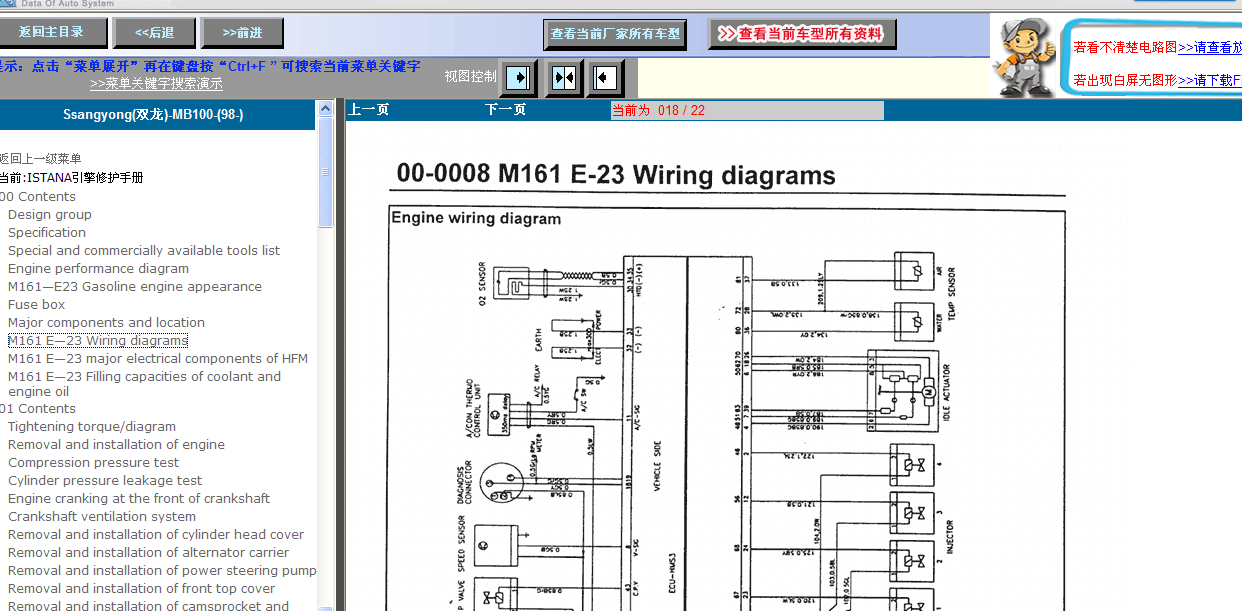Click the expand-right view control icon
This screenshot has width=1242, height=611.
[x=518, y=77]
